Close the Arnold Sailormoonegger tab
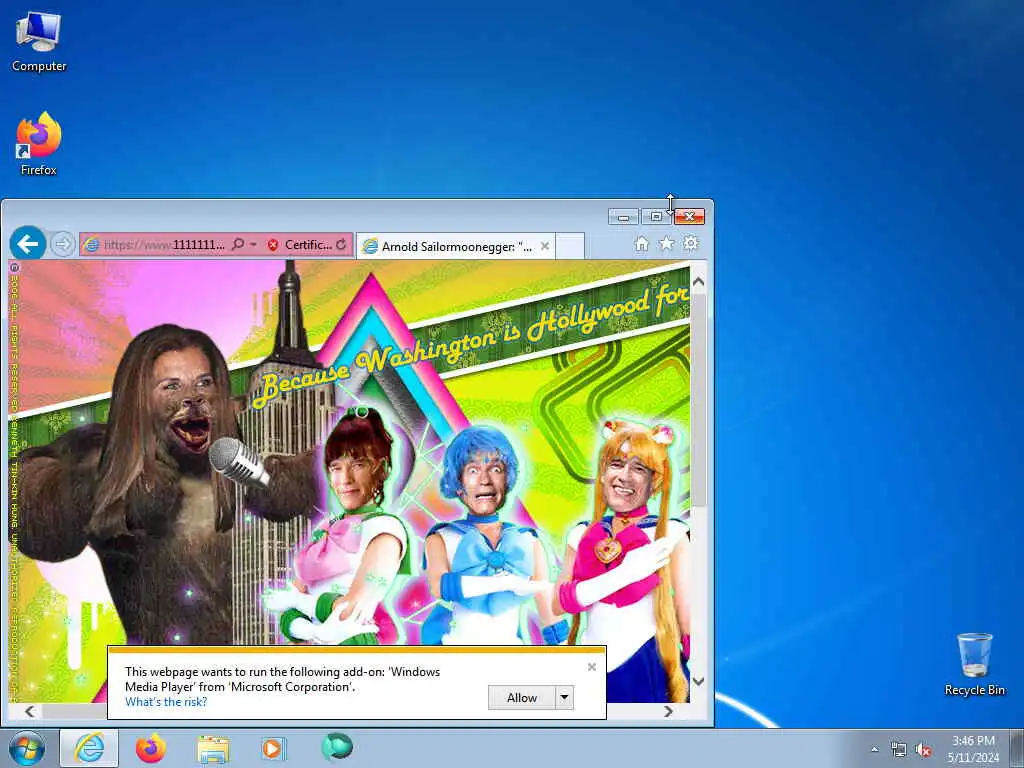The image size is (1024, 768). pos(545,246)
